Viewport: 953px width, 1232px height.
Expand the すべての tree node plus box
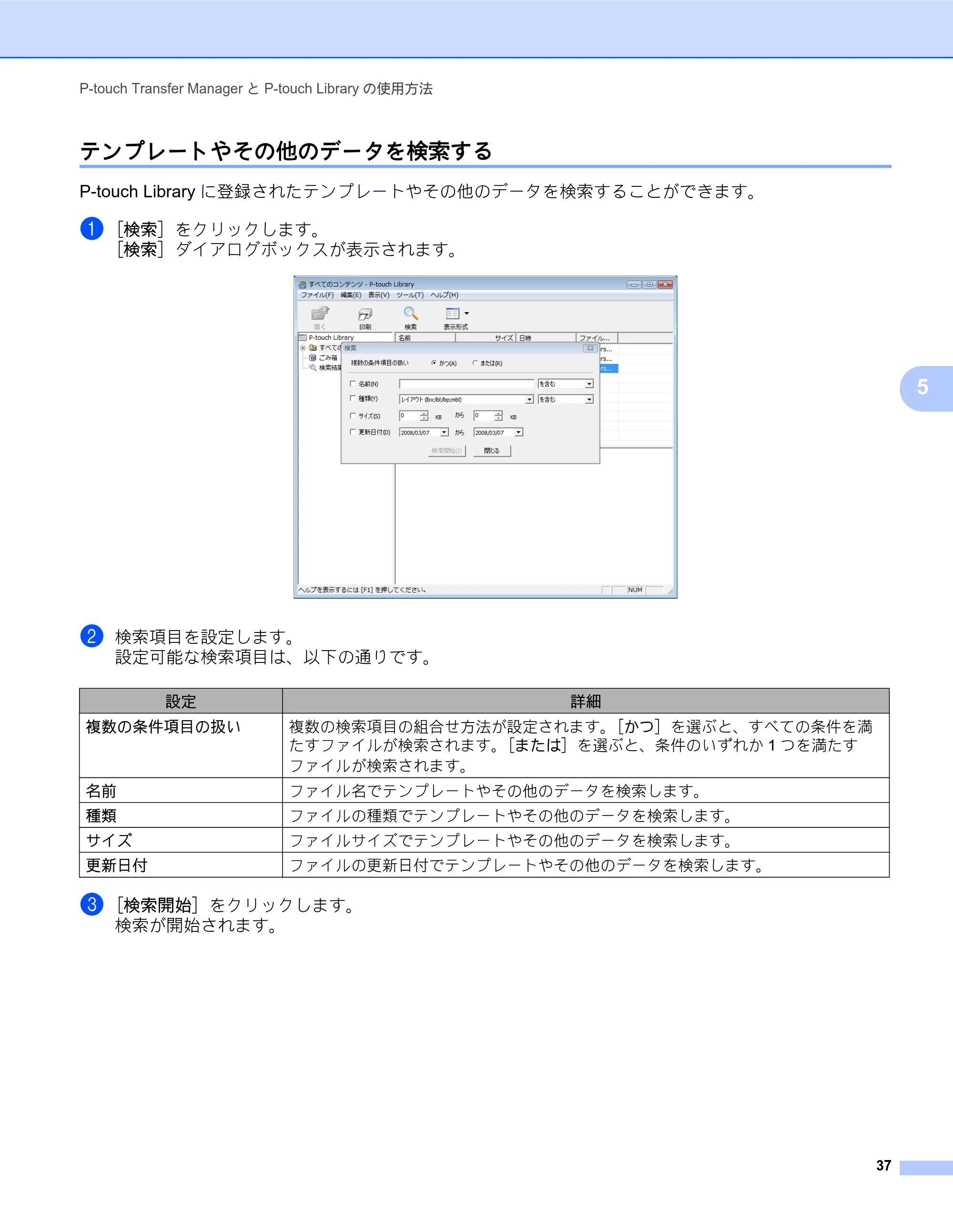pos(303,348)
